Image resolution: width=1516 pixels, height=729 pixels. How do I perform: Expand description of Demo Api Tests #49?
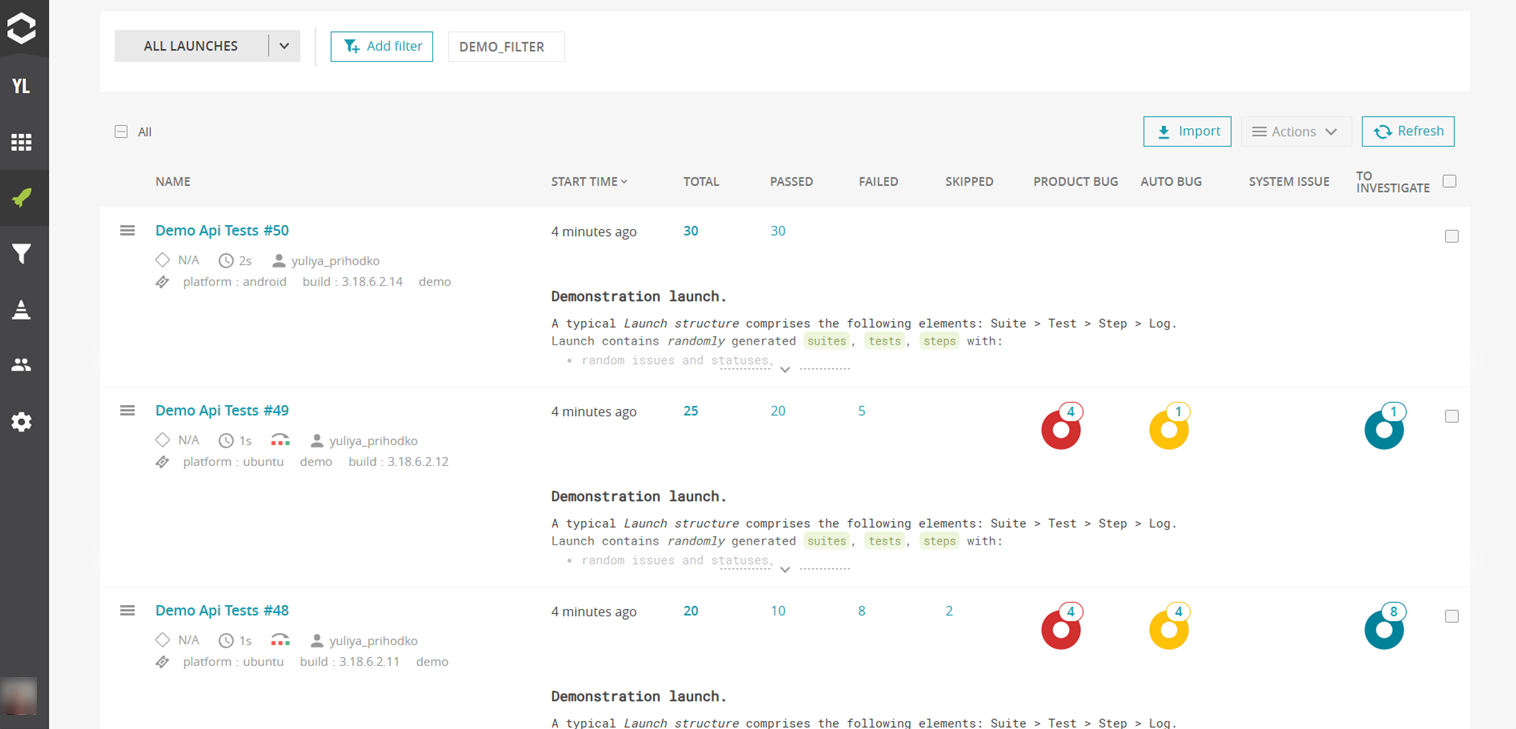[785, 570]
